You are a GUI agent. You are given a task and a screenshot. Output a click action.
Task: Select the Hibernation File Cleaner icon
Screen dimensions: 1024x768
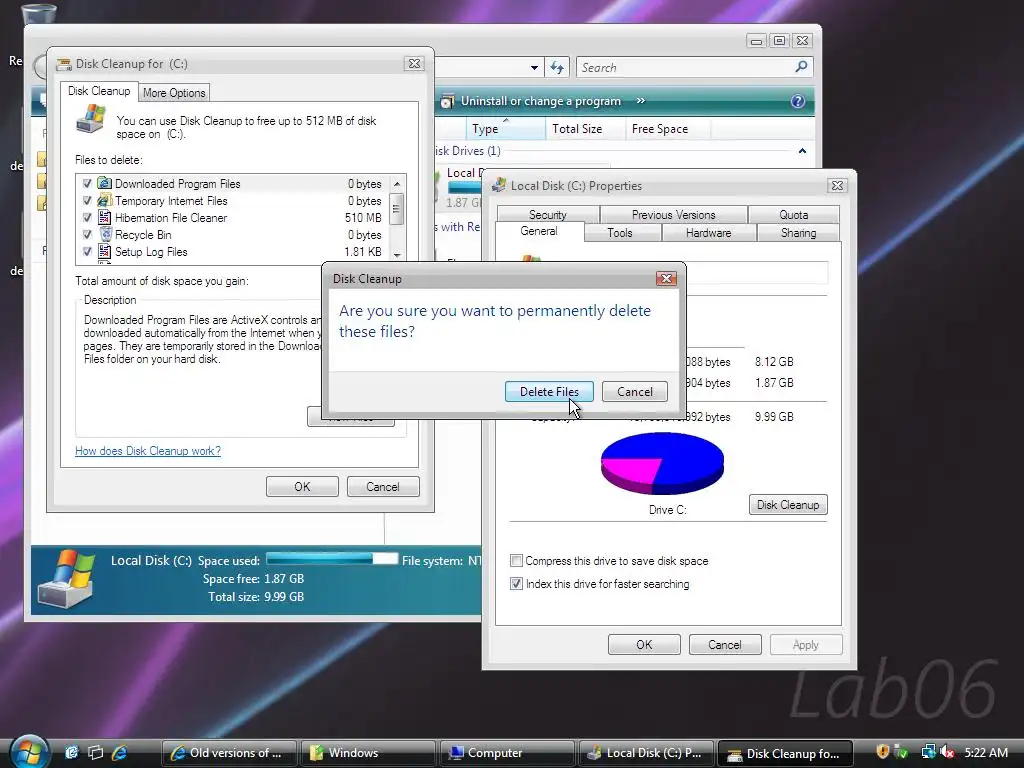pos(104,217)
